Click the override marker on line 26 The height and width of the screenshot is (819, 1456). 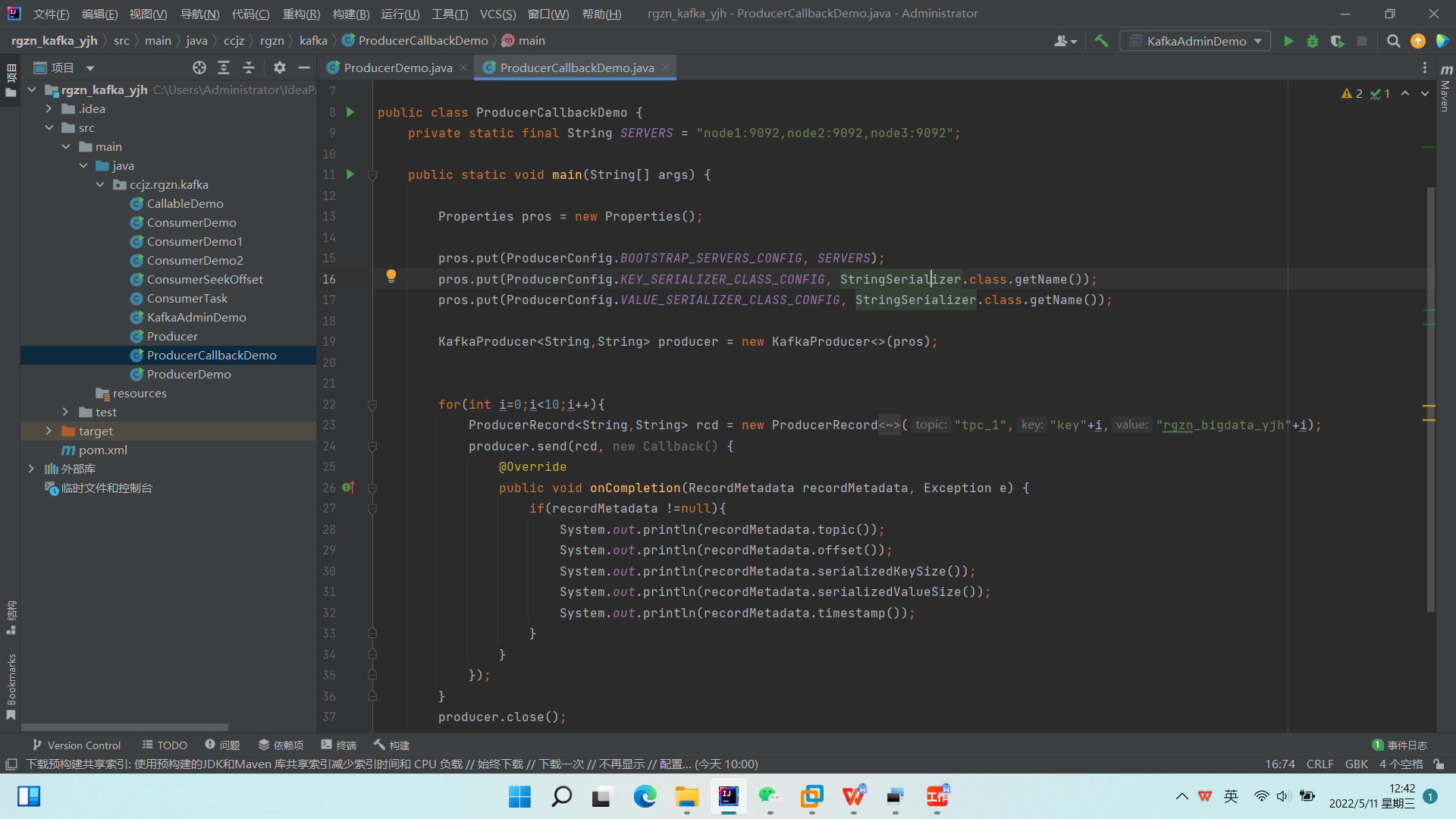pyautogui.click(x=348, y=487)
